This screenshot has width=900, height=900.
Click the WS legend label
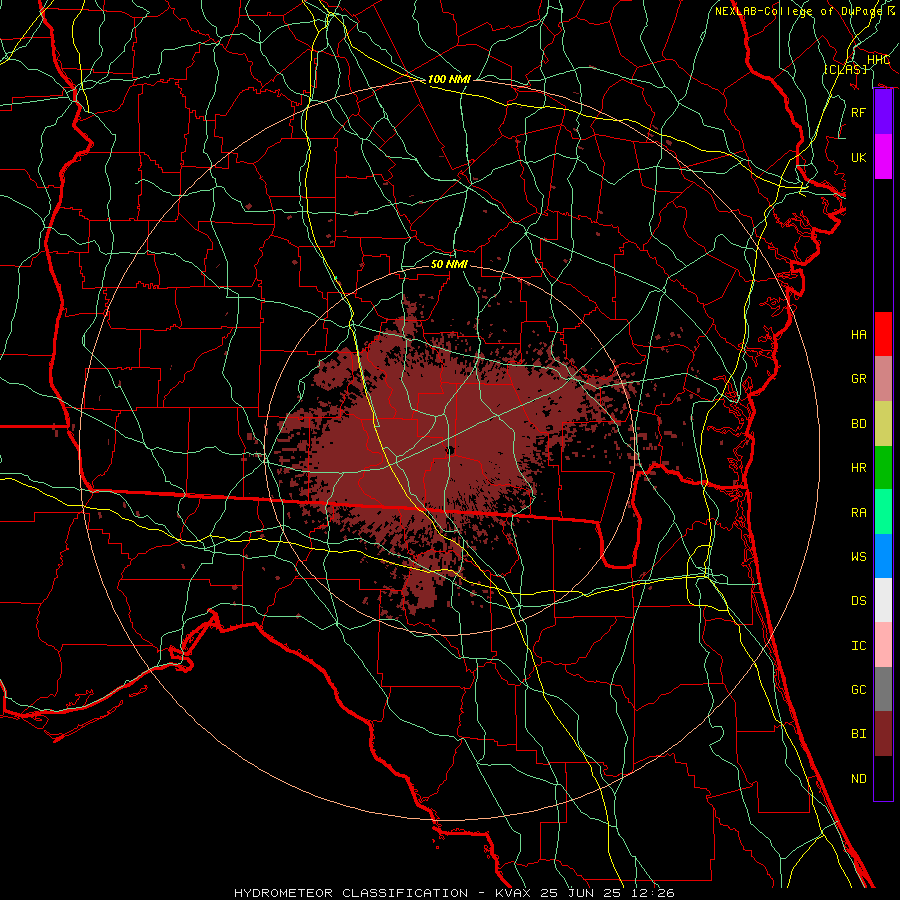(x=859, y=556)
